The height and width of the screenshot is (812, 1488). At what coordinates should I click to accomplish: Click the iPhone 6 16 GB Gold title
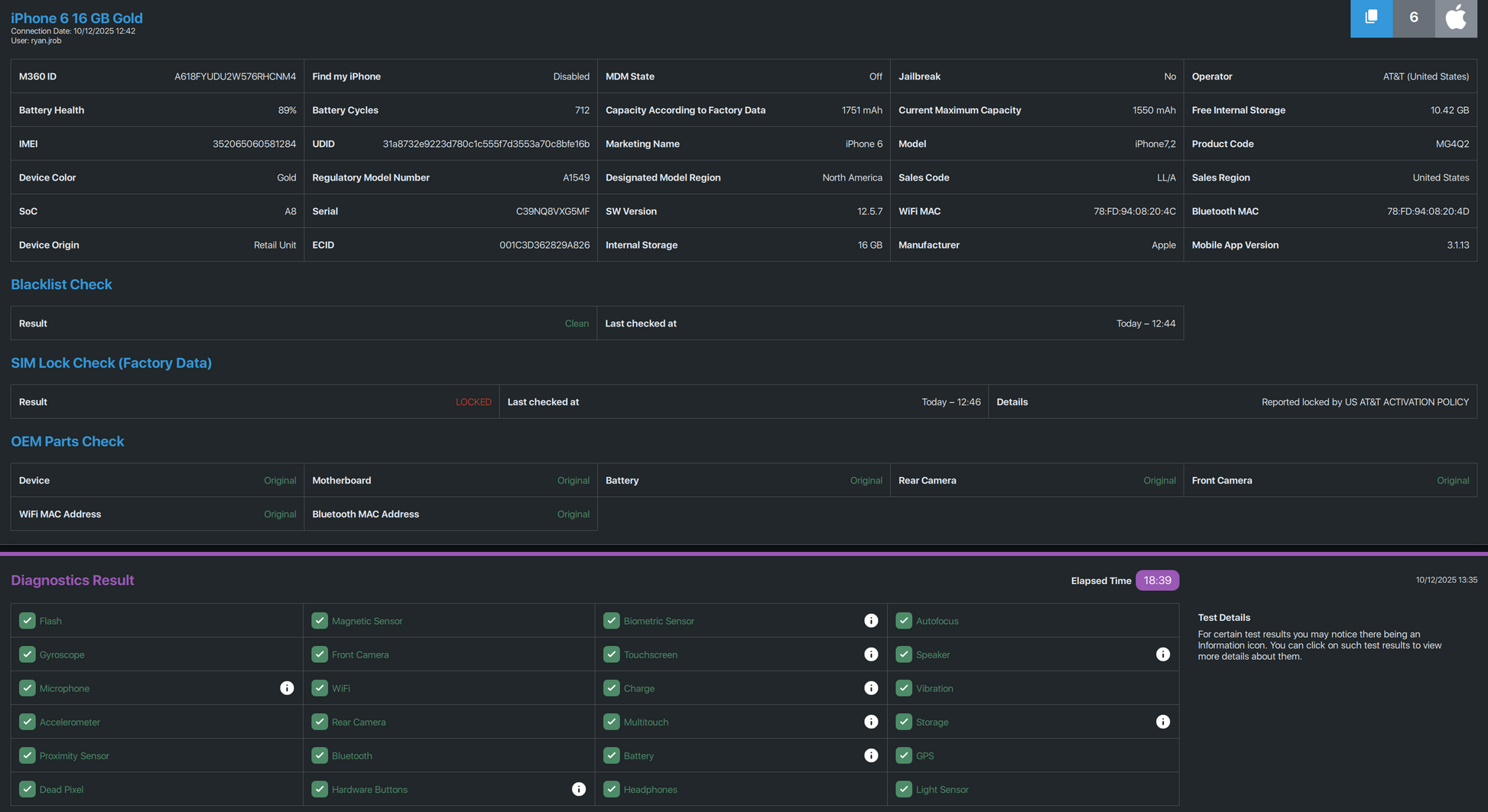coord(76,18)
